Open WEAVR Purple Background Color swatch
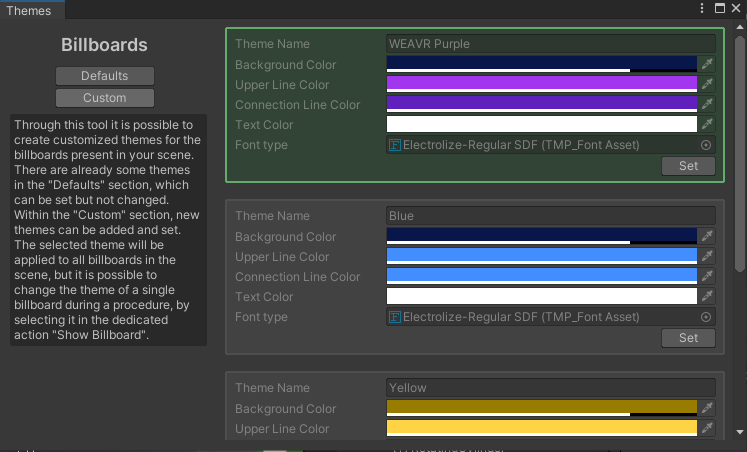Image resolution: width=747 pixels, height=452 pixels. [542, 64]
